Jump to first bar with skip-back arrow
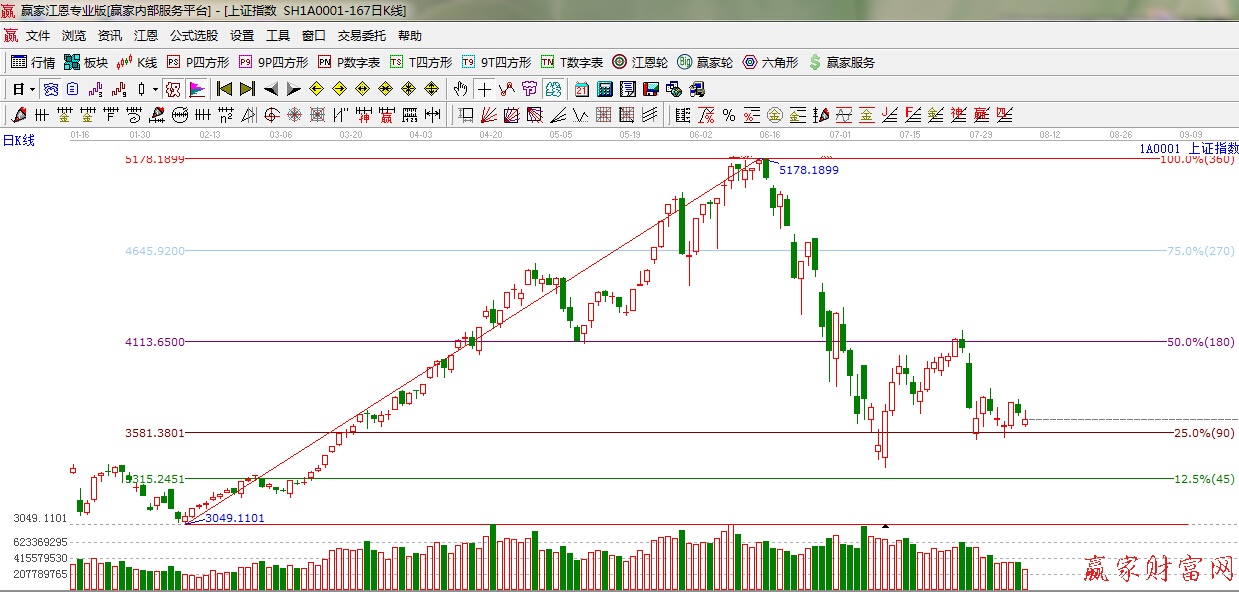This screenshot has width=1239, height=593. pyautogui.click(x=224, y=89)
